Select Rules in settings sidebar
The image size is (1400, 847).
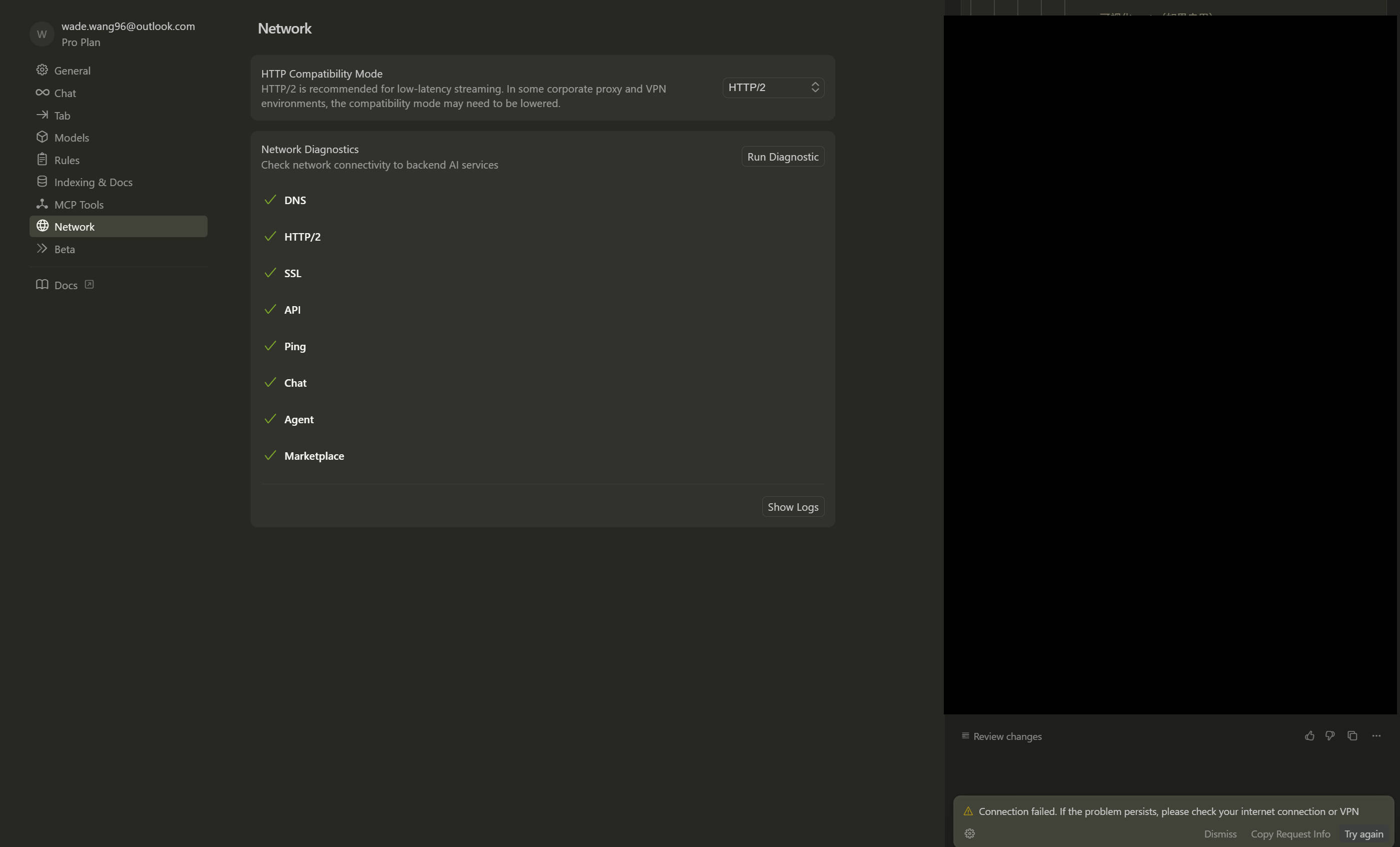[x=118, y=160]
